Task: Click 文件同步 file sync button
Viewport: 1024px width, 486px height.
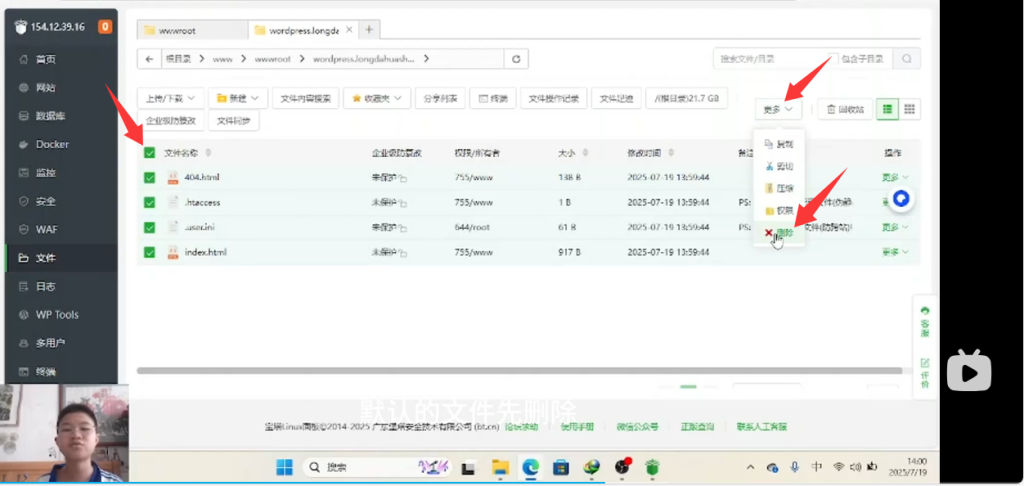Action: (234, 121)
